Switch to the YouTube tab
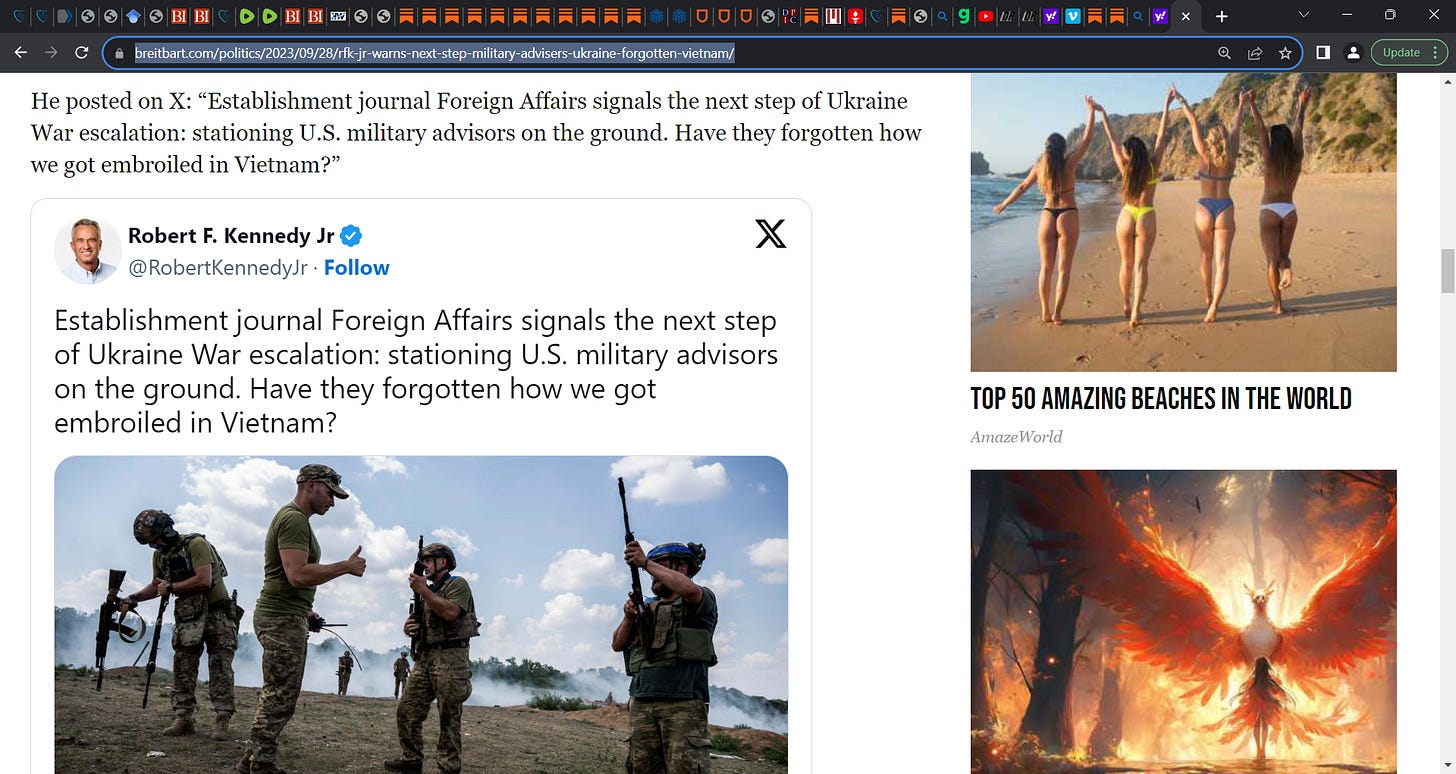 pos(986,16)
